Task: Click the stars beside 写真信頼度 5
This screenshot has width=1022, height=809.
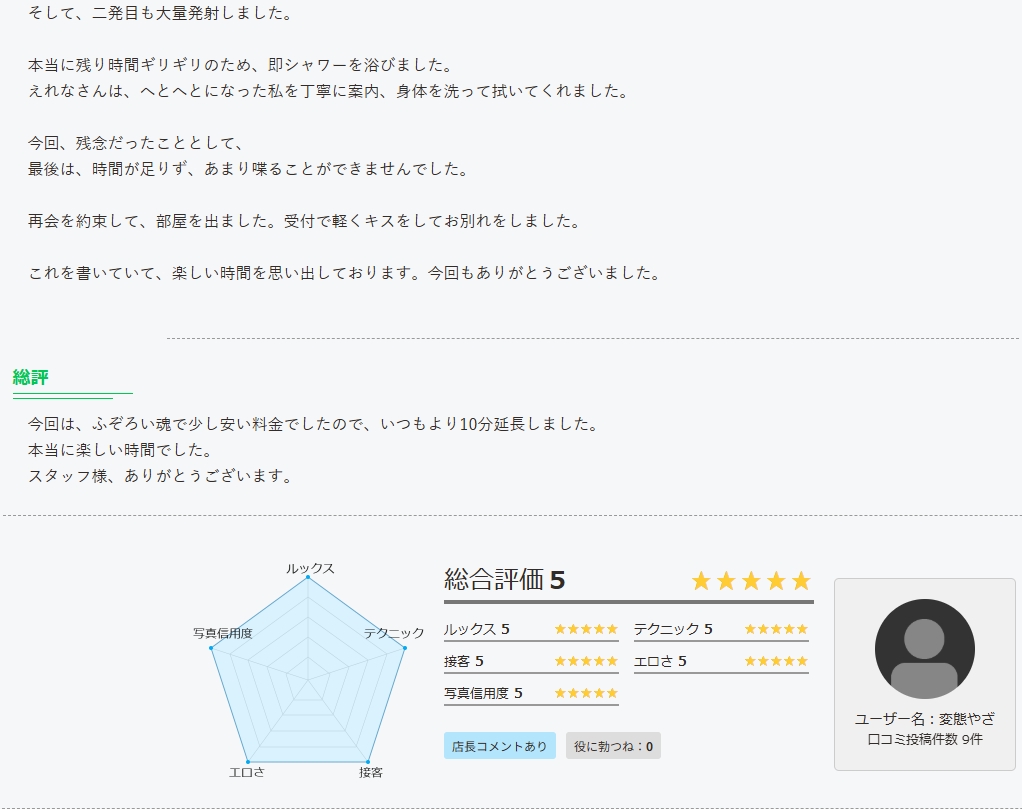Action: 586,693
